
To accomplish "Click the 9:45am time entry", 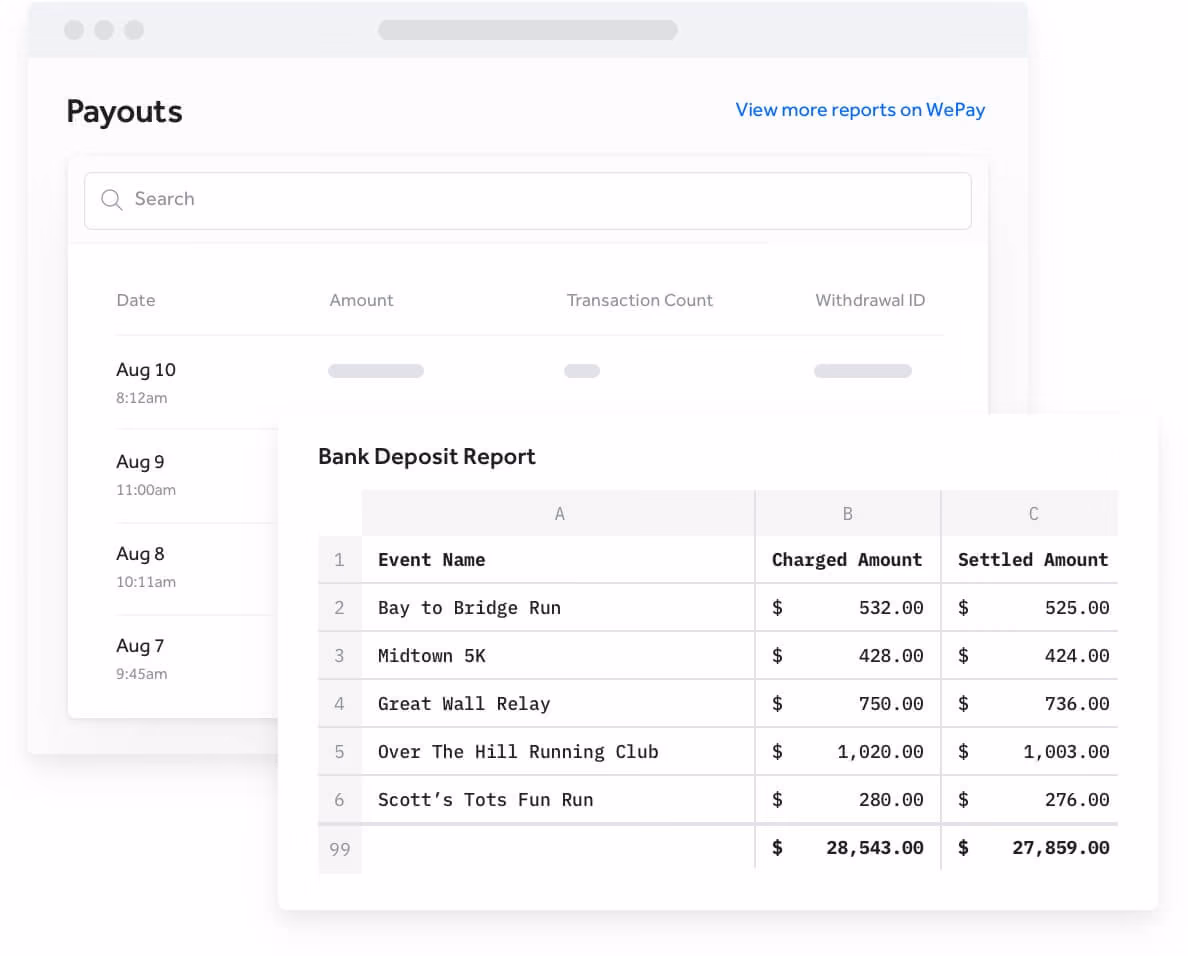I will [x=142, y=674].
